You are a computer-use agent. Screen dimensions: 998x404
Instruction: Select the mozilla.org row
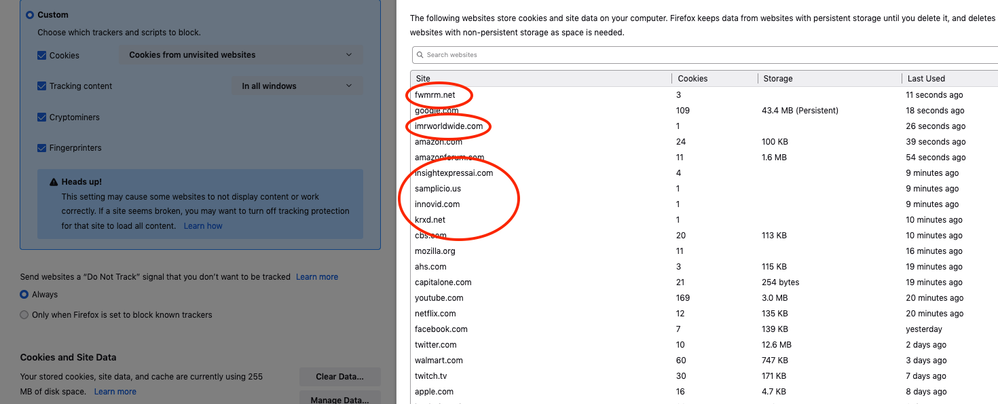[x=705, y=251]
